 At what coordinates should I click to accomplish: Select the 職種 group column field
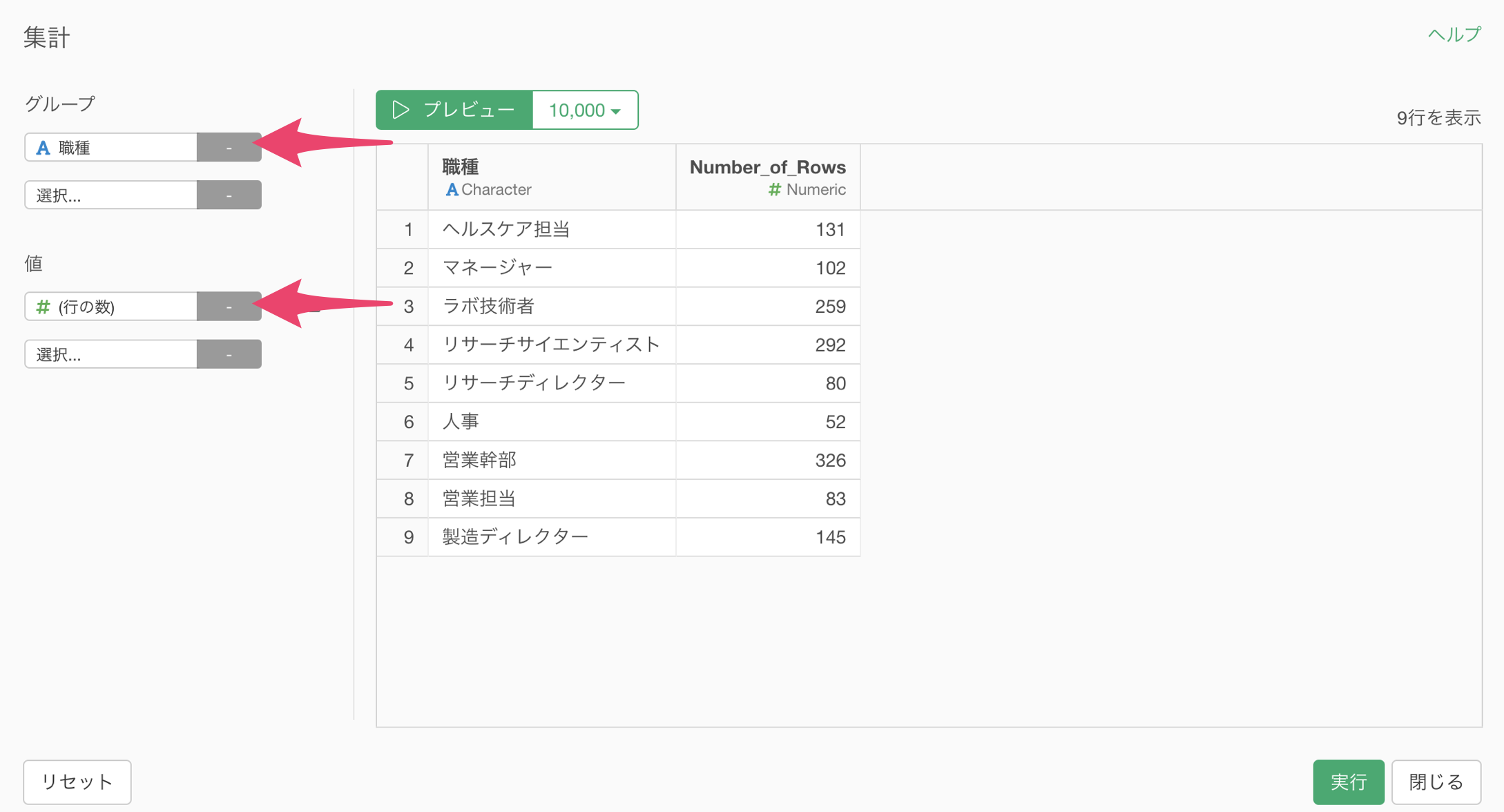pos(111,147)
